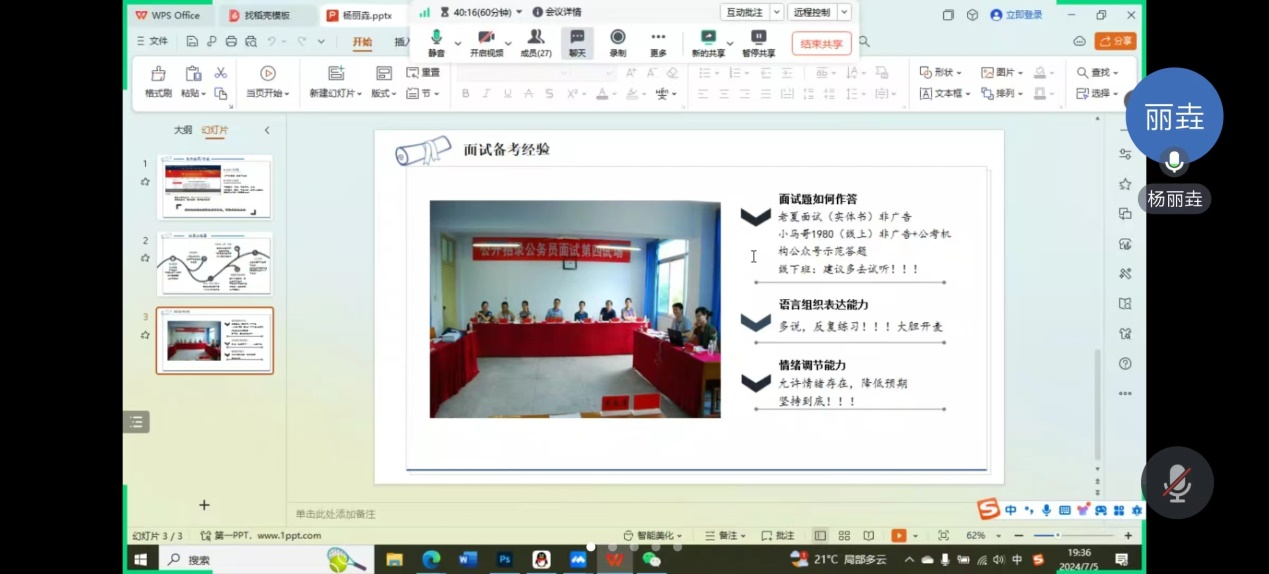Switch to slide sorter grid view

pos(844,536)
